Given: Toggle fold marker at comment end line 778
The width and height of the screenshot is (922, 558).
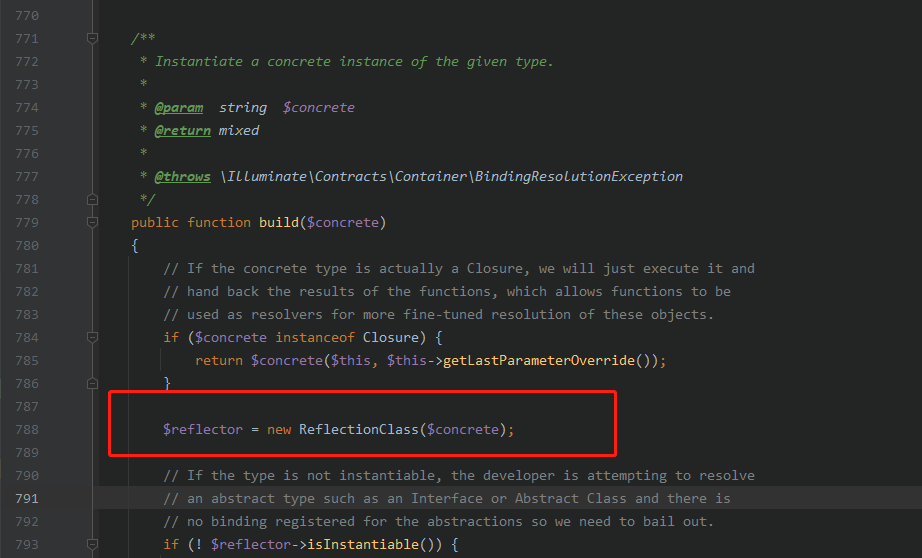Looking at the screenshot, I should click(x=92, y=200).
